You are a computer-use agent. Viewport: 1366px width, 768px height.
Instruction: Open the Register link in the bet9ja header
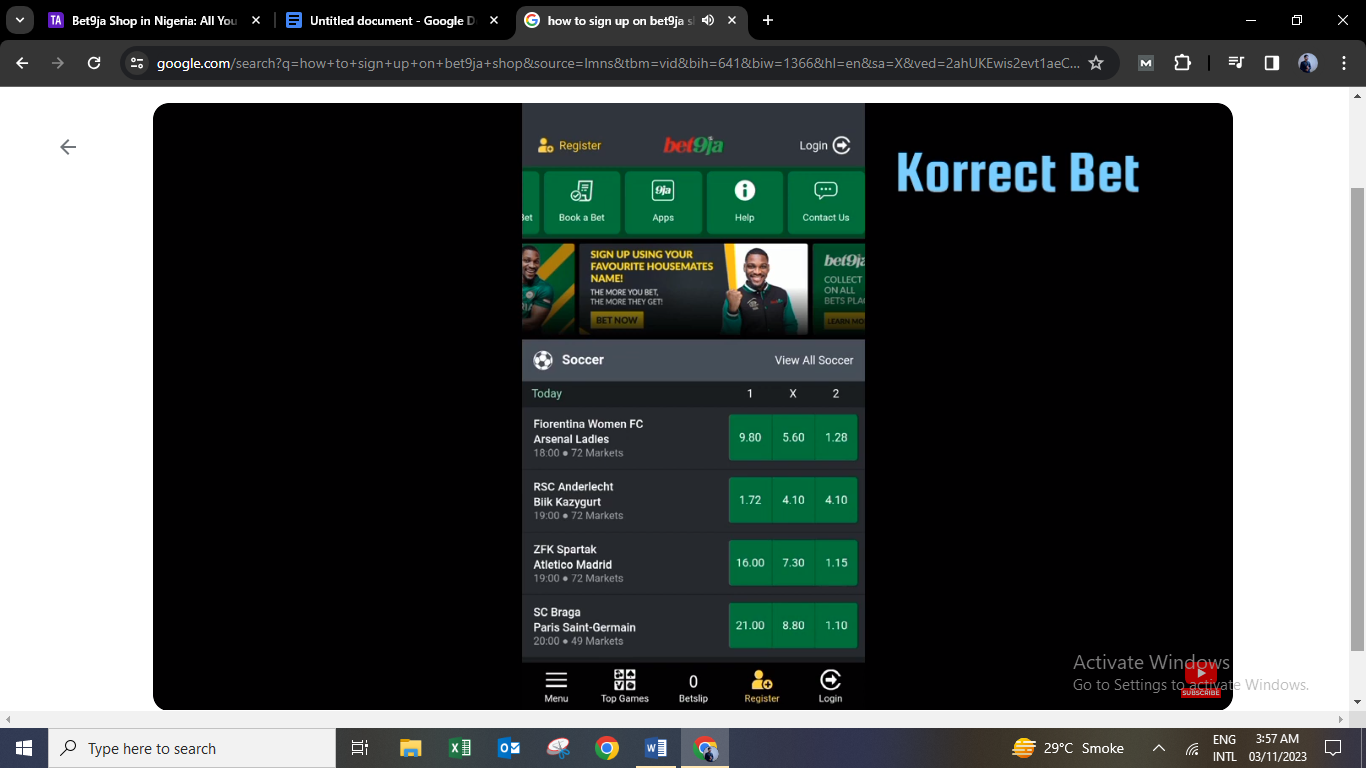click(x=569, y=145)
